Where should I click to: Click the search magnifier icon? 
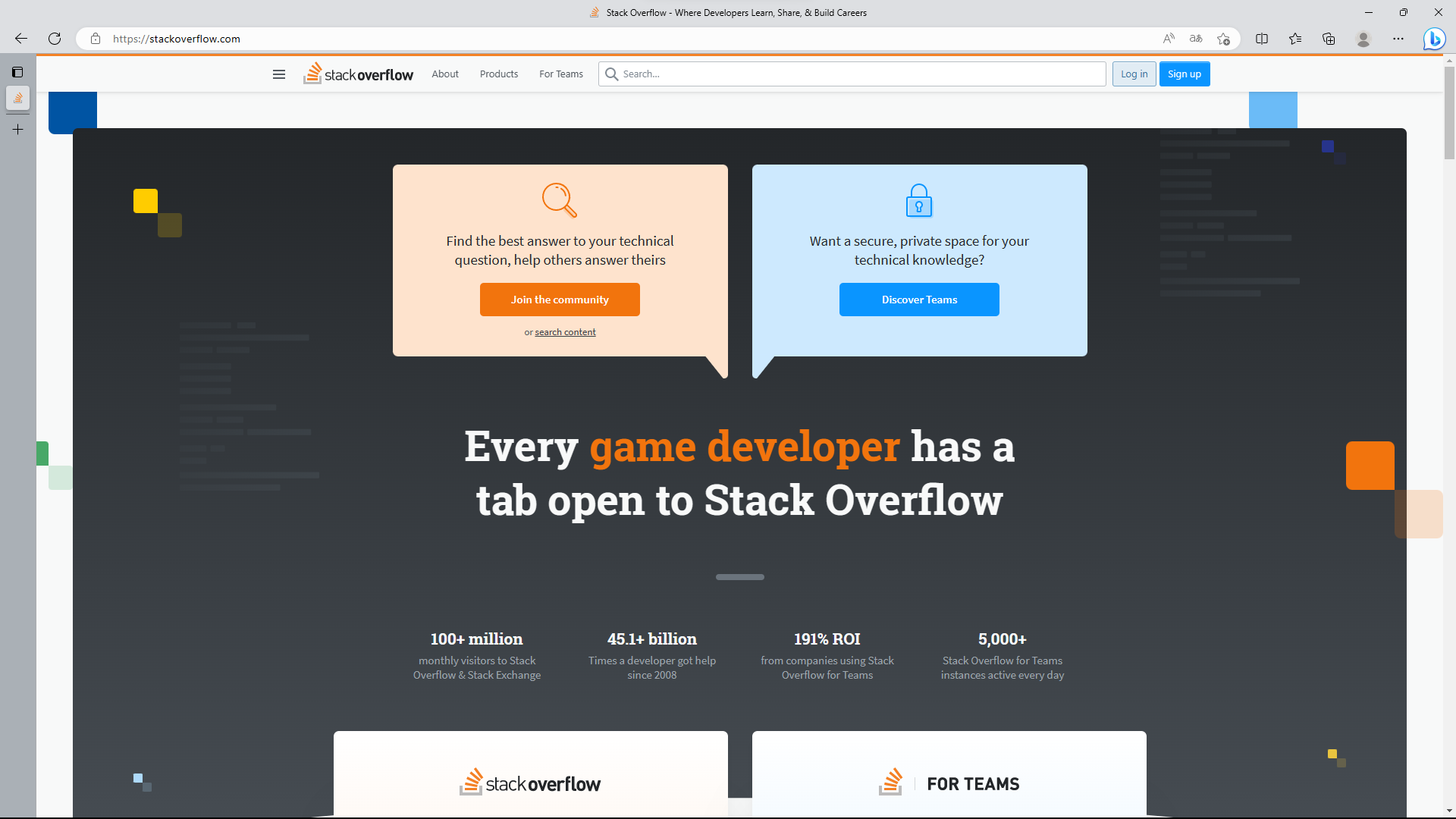611,74
